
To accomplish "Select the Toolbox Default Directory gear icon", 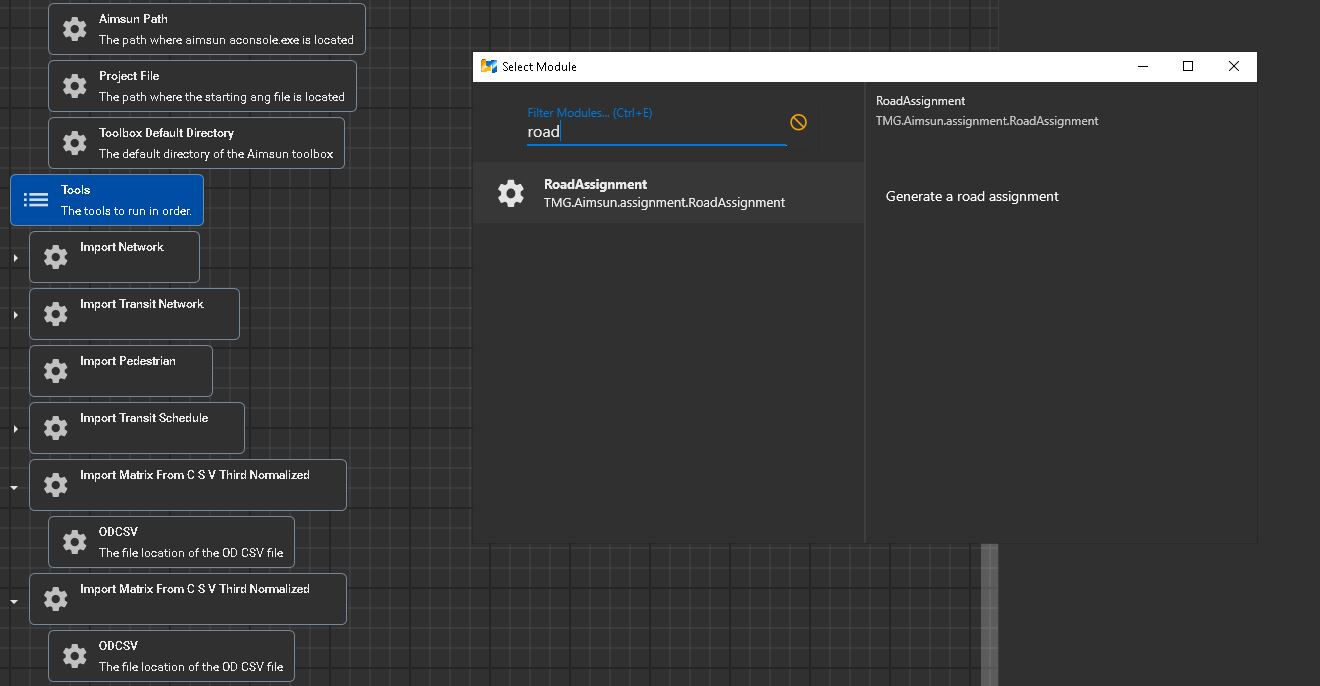I will click(74, 142).
